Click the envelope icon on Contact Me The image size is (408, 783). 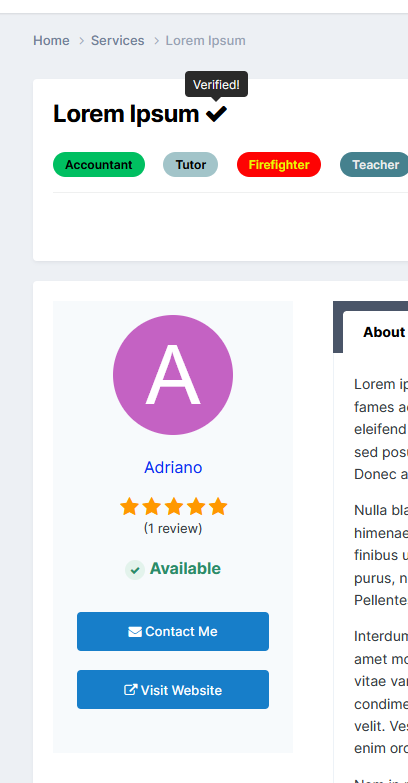pos(135,632)
